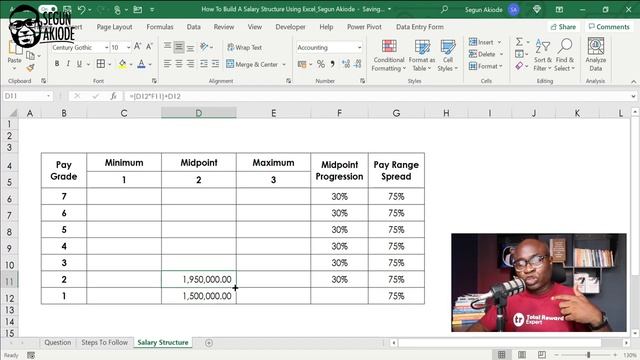Click the Share button
The image size is (640, 360).
563,27
